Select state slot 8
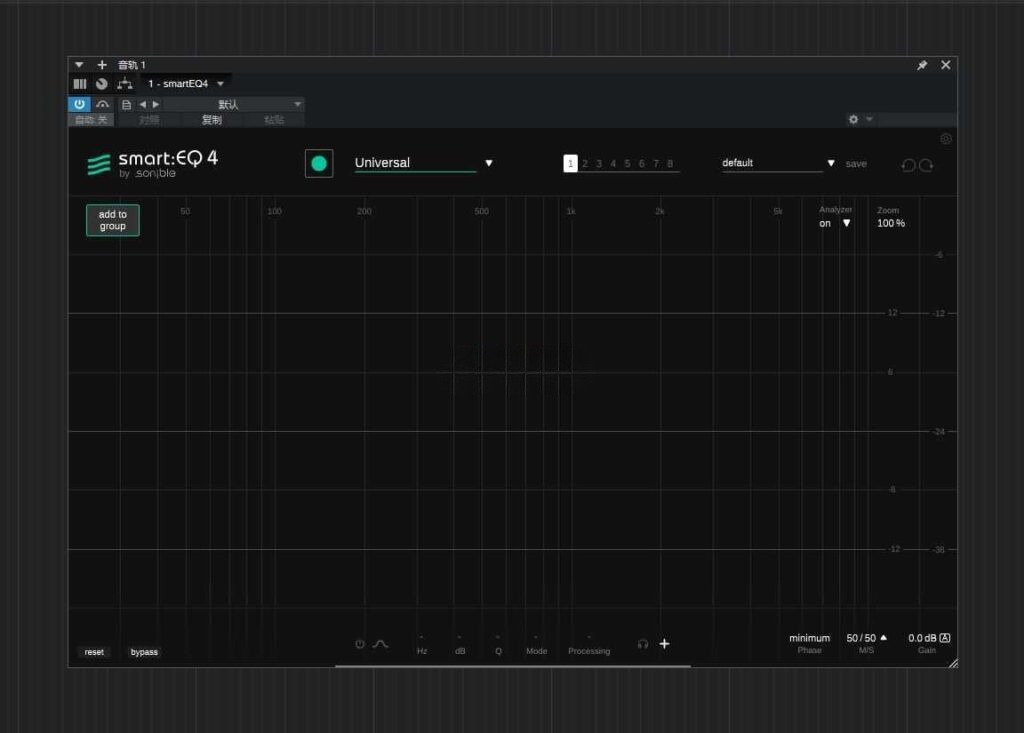Screen dimensions: 1024x733 670,163
